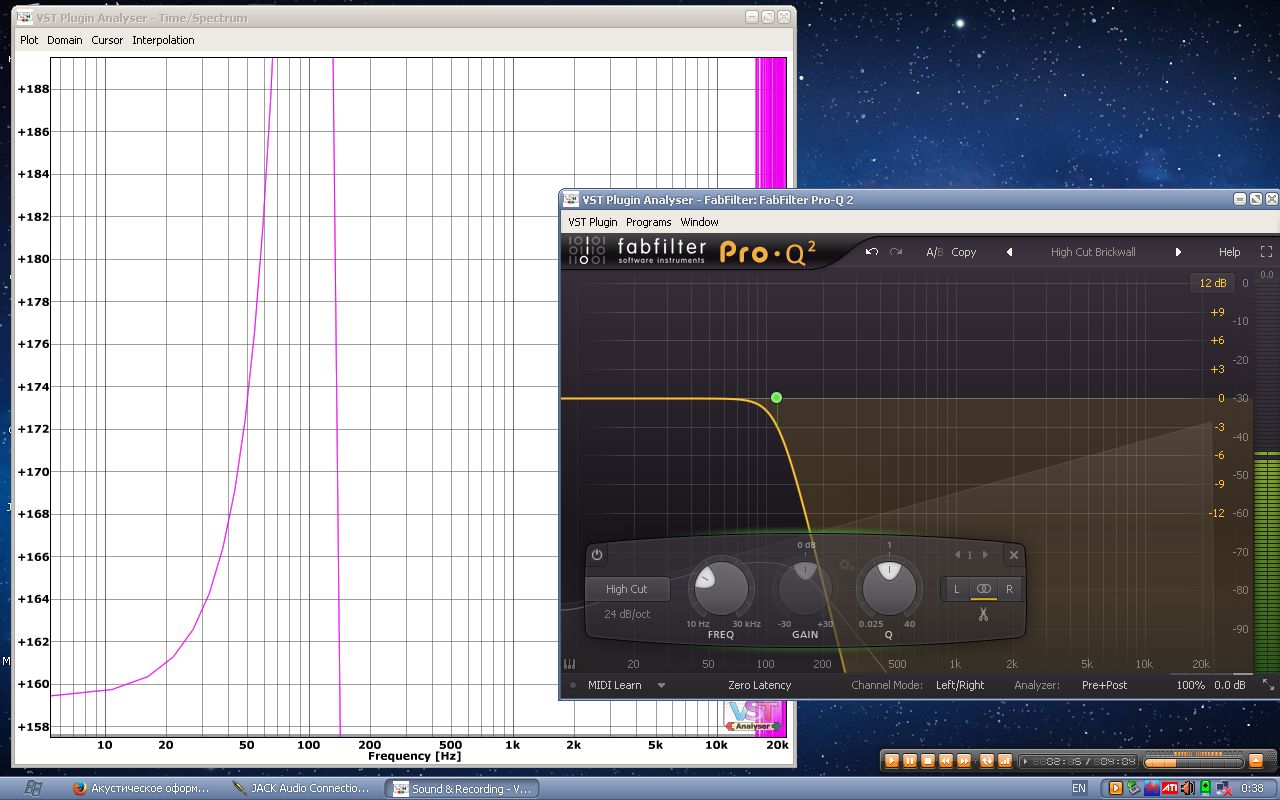1280x800 pixels.
Task: Open 12 dB display range dropdown
Action: pyautogui.click(x=1212, y=283)
